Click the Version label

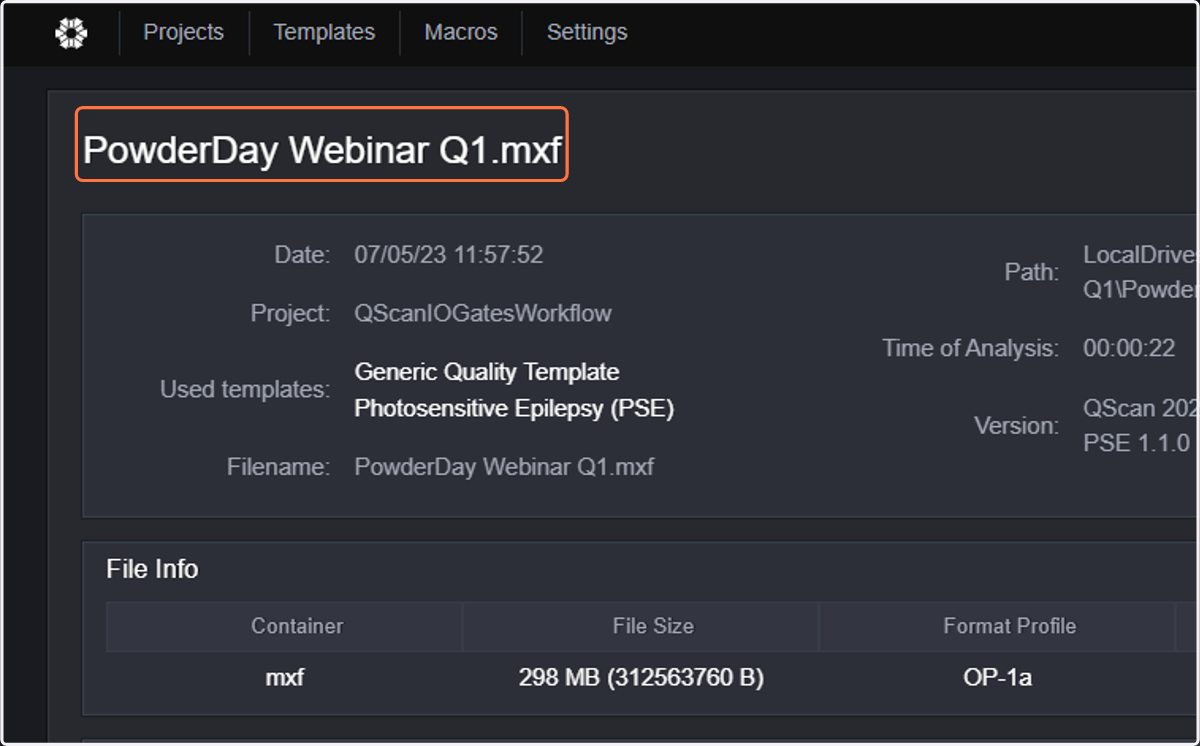[1016, 426]
